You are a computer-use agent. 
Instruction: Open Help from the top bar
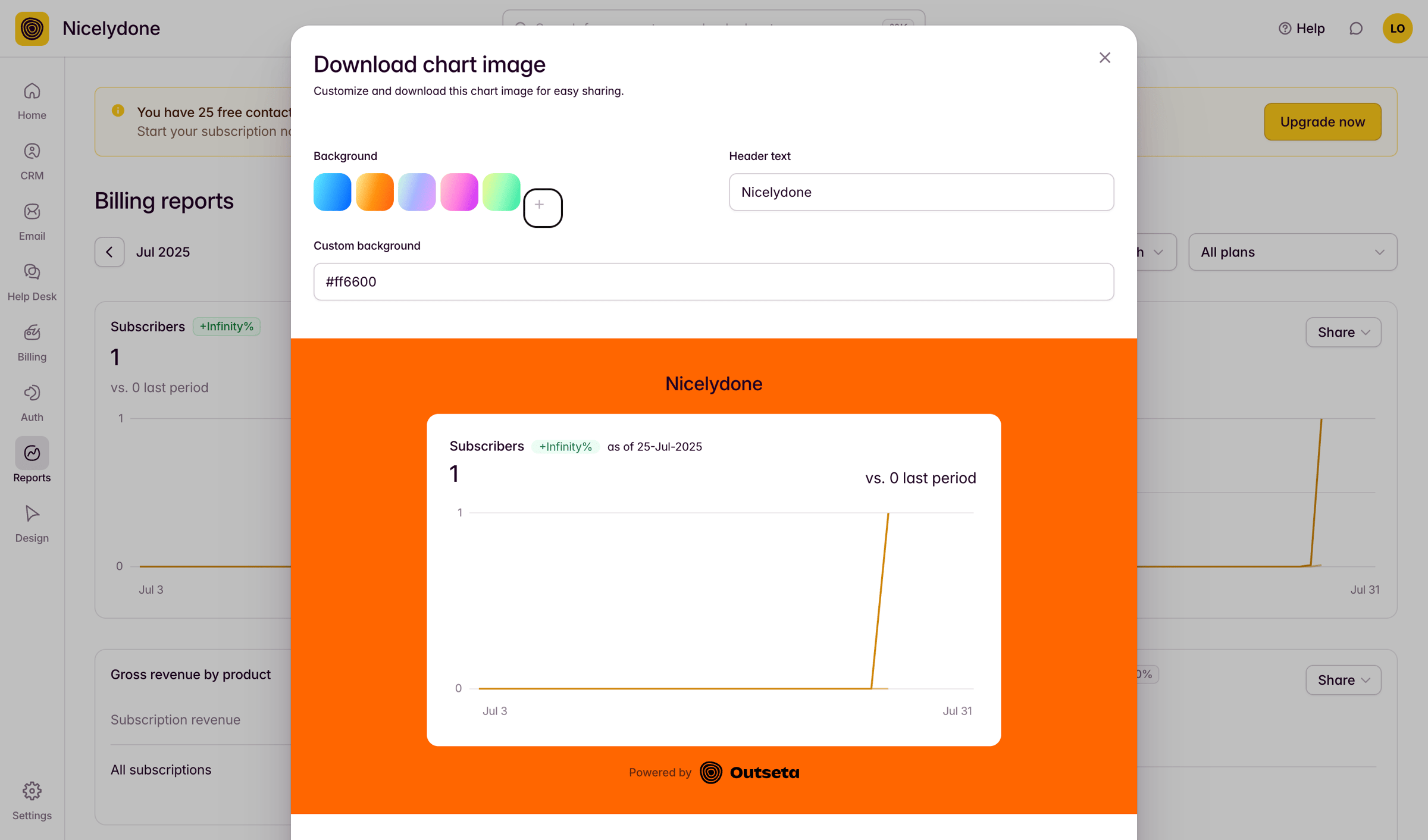coord(1301,29)
